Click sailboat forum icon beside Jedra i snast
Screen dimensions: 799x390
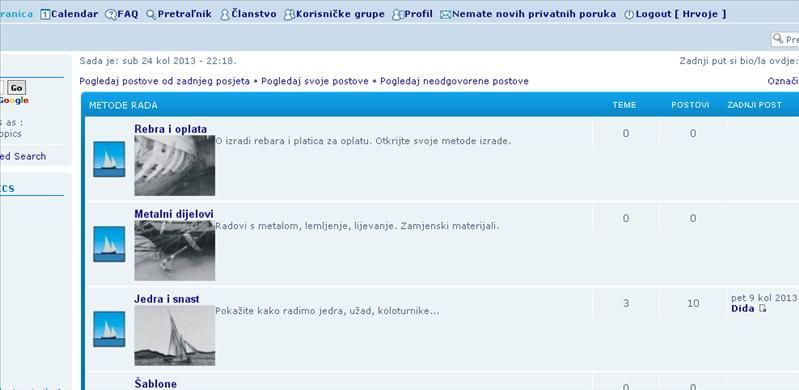pyautogui.click(x=109, y=329)
